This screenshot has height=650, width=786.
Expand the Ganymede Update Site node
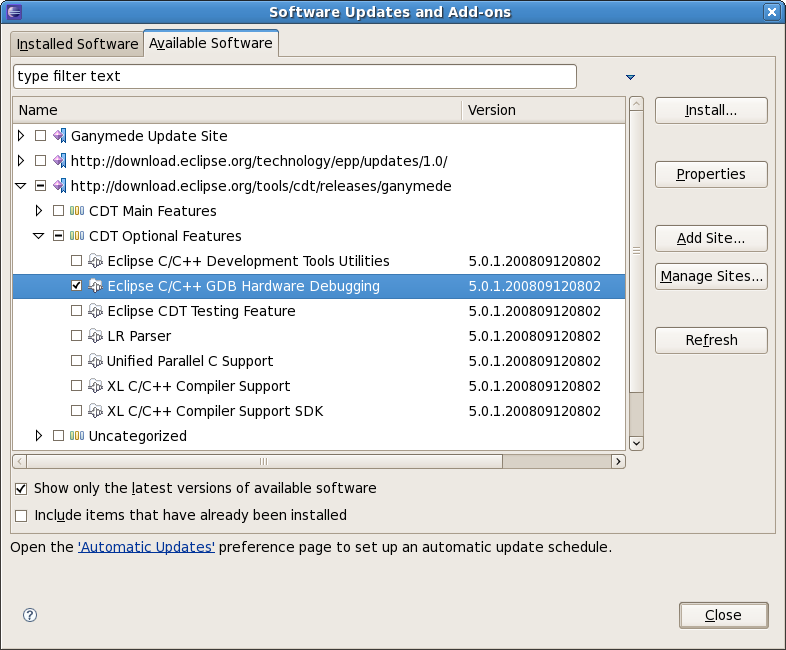(21, 136)
